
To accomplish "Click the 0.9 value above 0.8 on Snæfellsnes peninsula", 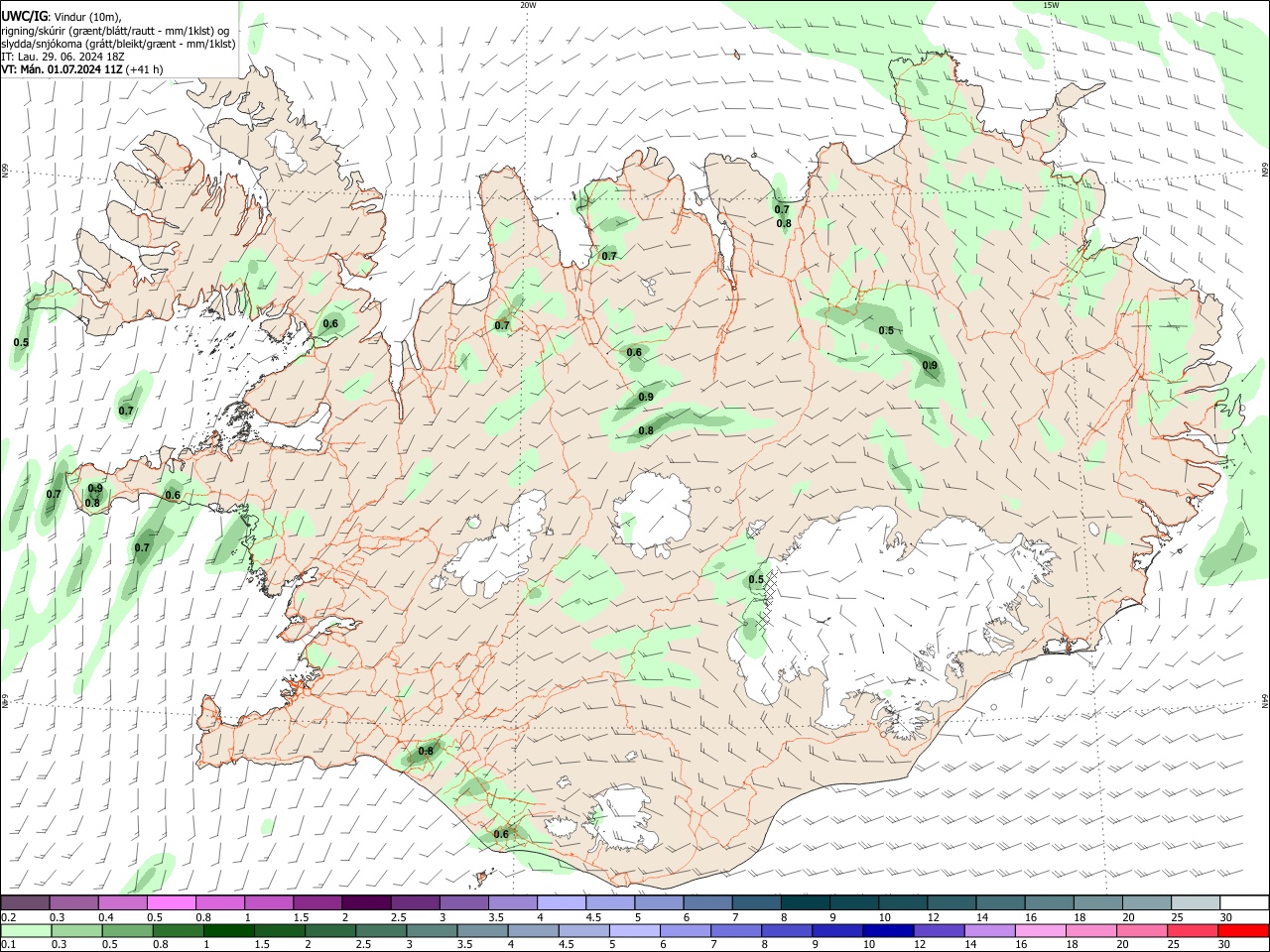I will click(95, 488).
